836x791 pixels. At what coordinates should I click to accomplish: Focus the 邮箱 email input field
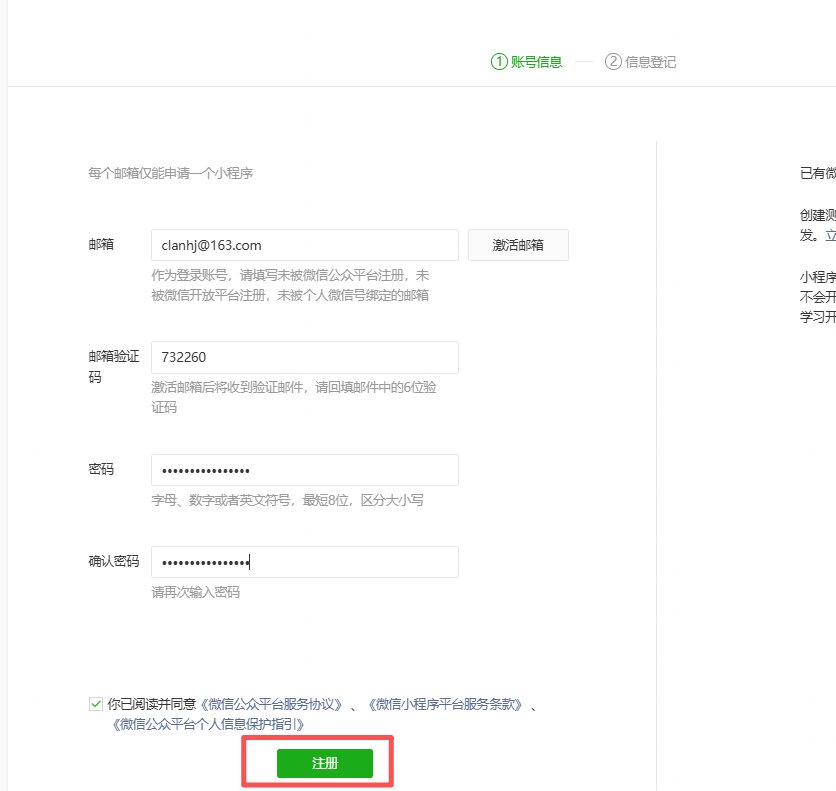(304, 245)
